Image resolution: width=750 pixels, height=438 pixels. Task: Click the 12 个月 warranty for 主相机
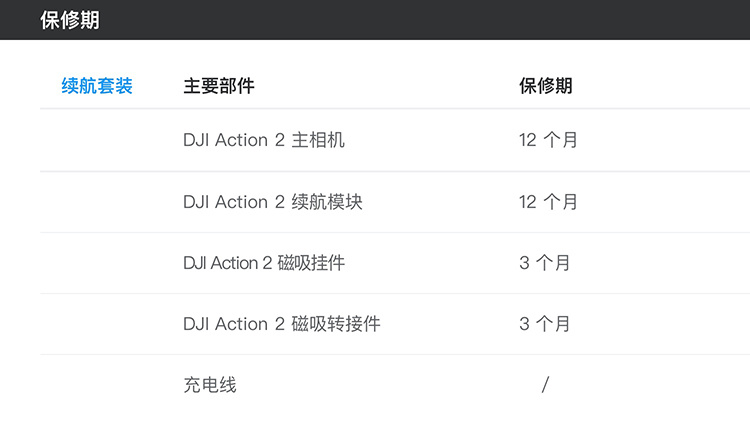[x=548, y=141]
